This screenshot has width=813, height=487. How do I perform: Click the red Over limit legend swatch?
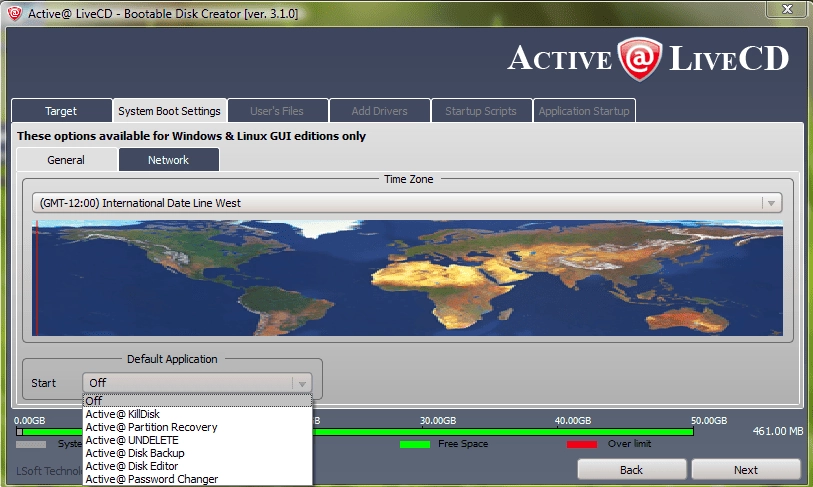582,444
